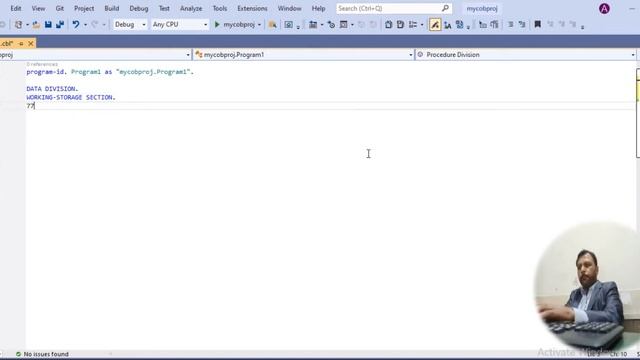The image size is (640, 360).
Task: Click the first of two clipboard-shaped toolbar icons
Action: pos(388,25)
